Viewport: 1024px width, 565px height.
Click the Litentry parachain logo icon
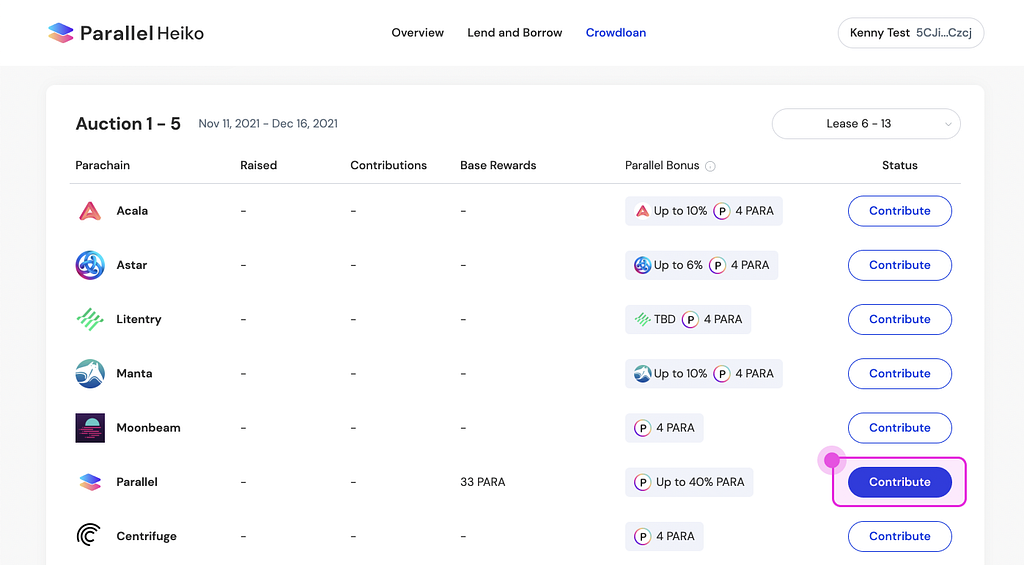(90, 319)
